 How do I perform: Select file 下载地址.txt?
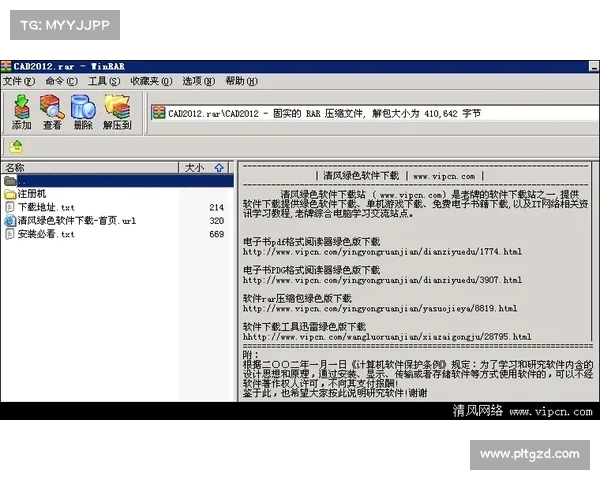(46, 207)
